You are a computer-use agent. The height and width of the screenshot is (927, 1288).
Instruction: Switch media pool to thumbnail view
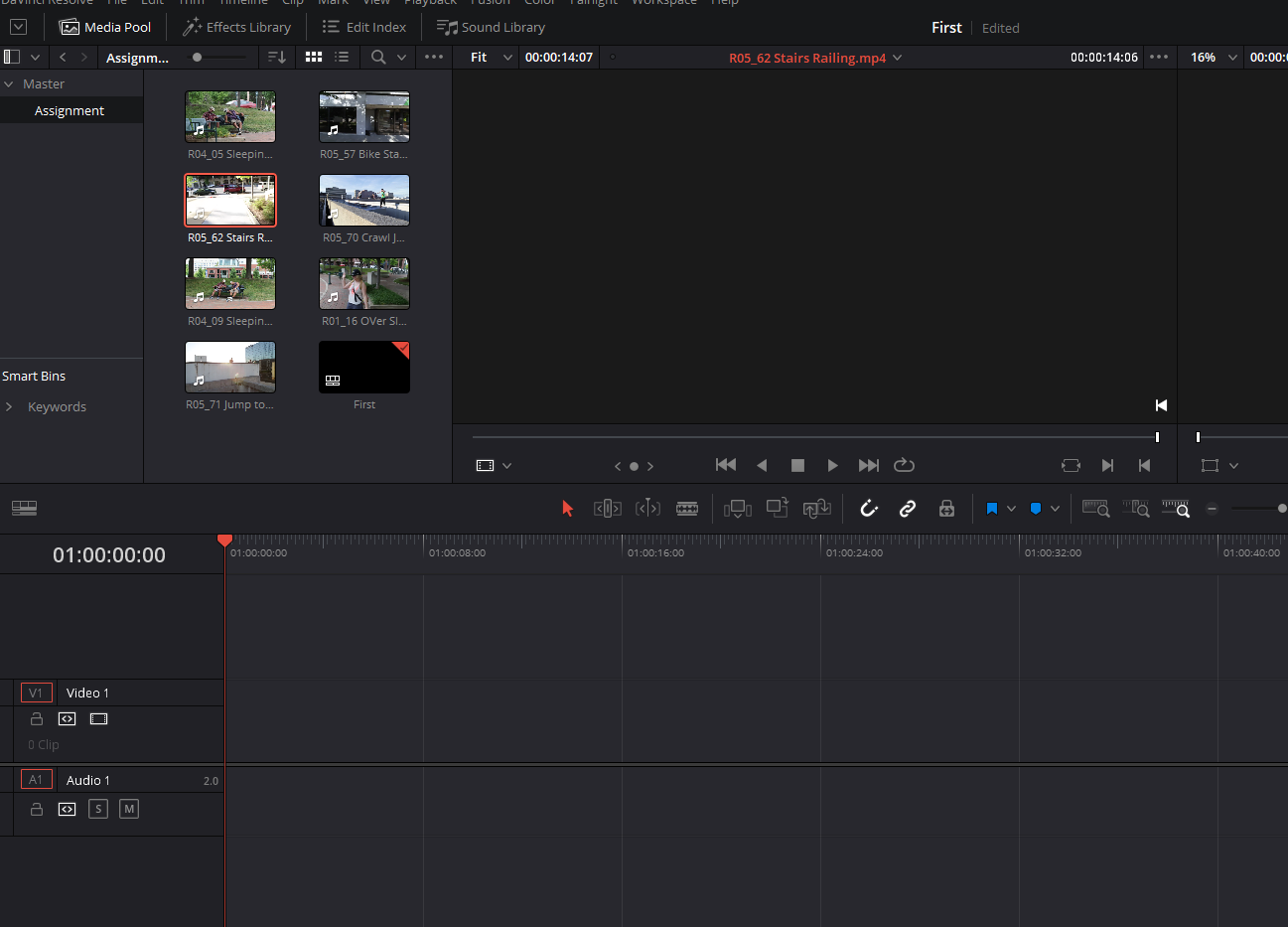click(x=314, y=57)
